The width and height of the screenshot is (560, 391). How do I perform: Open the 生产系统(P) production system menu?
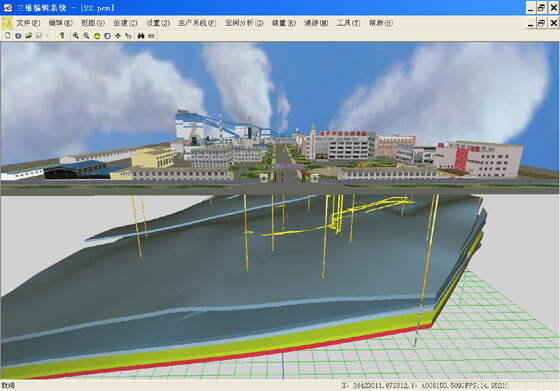click(x=197, y=23)
